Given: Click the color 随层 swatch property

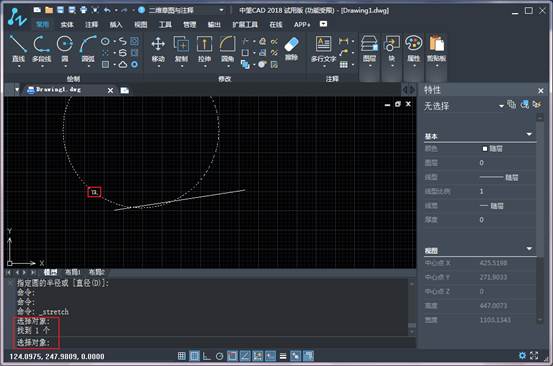Looking at the screenshot, I should (492, 149).
